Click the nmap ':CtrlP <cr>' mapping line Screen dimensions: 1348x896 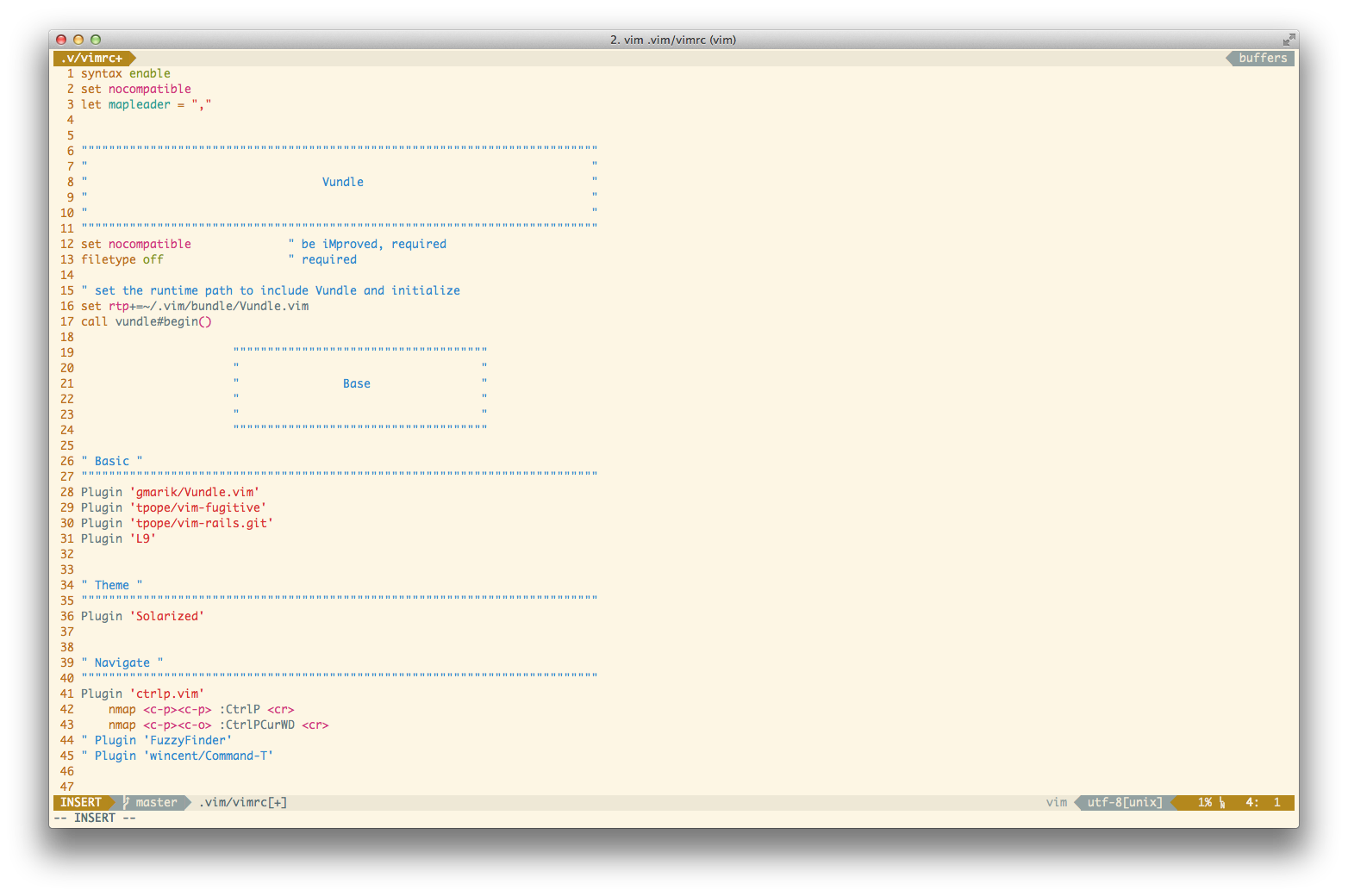coord(202,709)
